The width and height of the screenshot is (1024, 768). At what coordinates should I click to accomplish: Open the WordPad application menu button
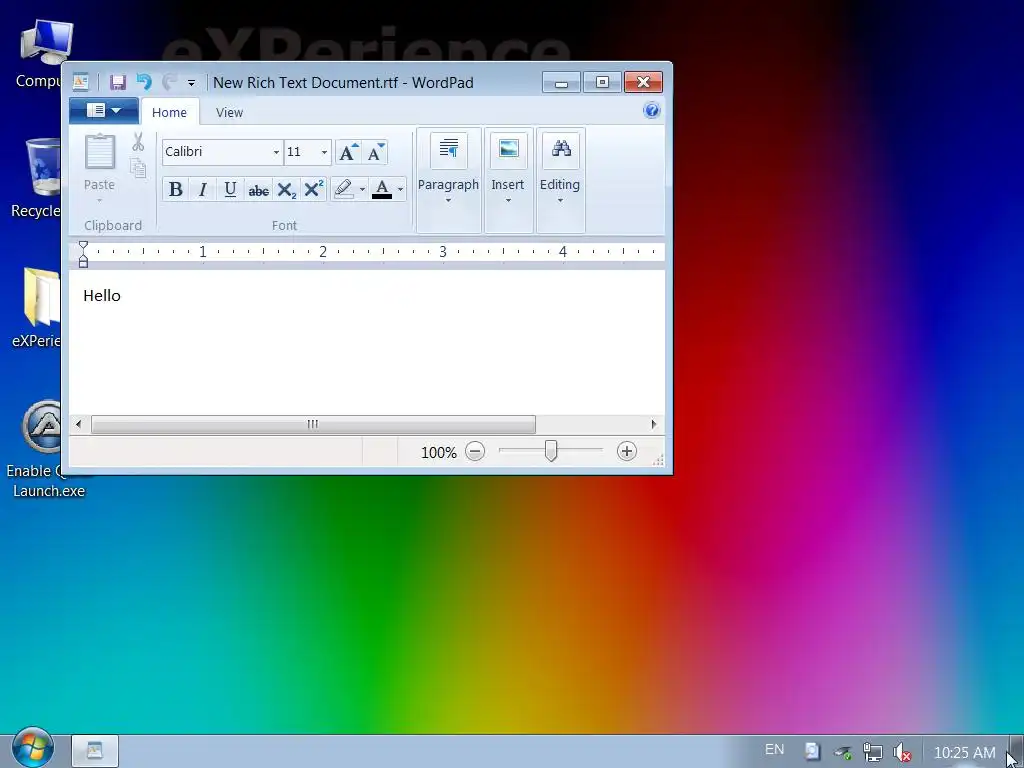[x=103, y=110]
